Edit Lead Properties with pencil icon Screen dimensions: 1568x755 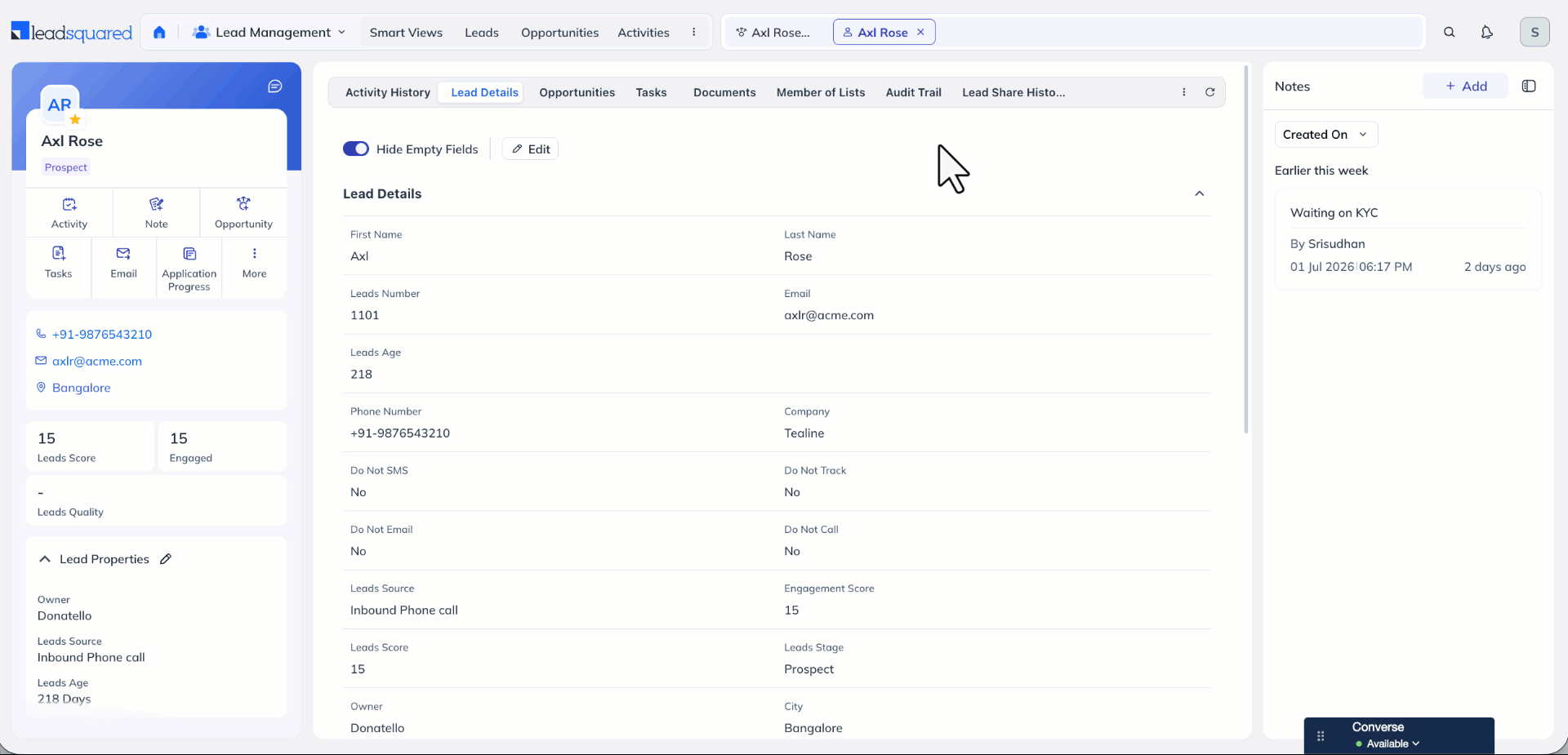pos(166,559)
